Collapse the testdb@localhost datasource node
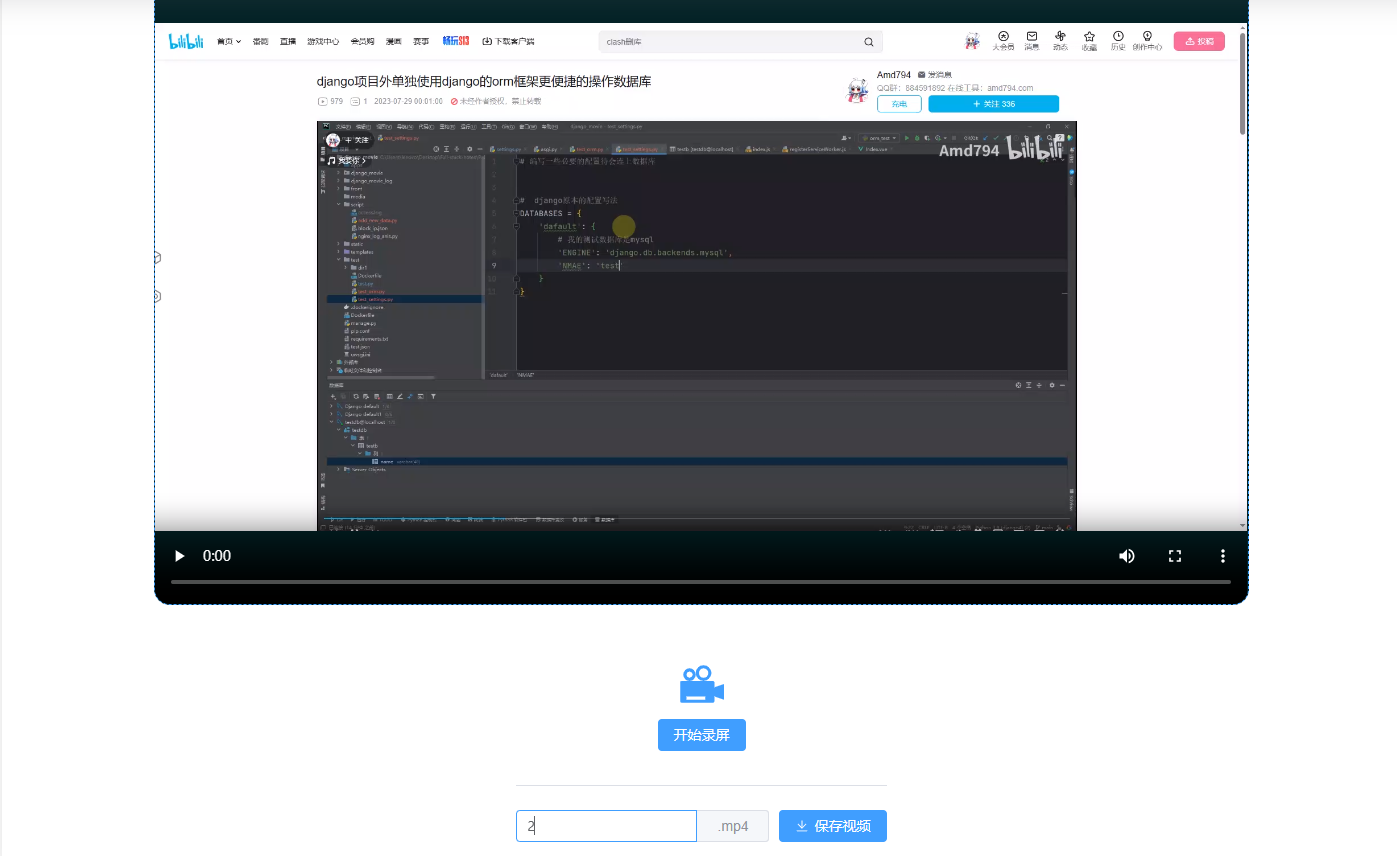The width and height of the screenshot is (1397, 856). pyautogui.click(x=332, y=422)
